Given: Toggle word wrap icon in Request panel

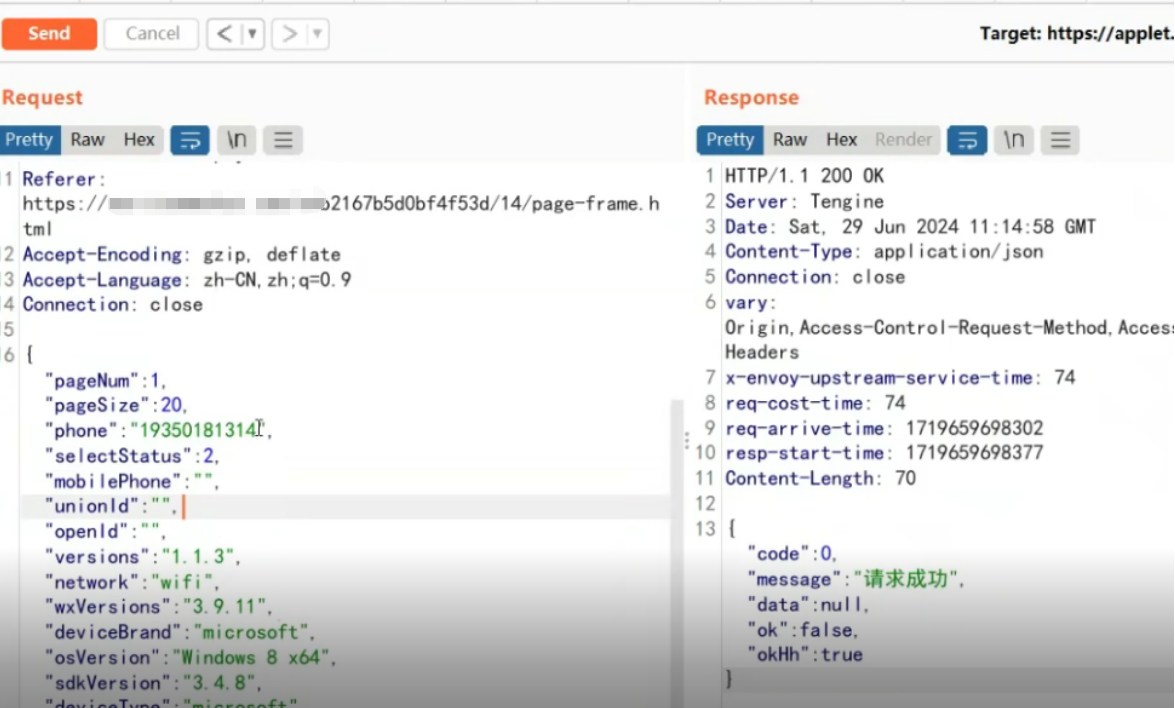Looking at the screenshot, I should [x=190, y=140].
